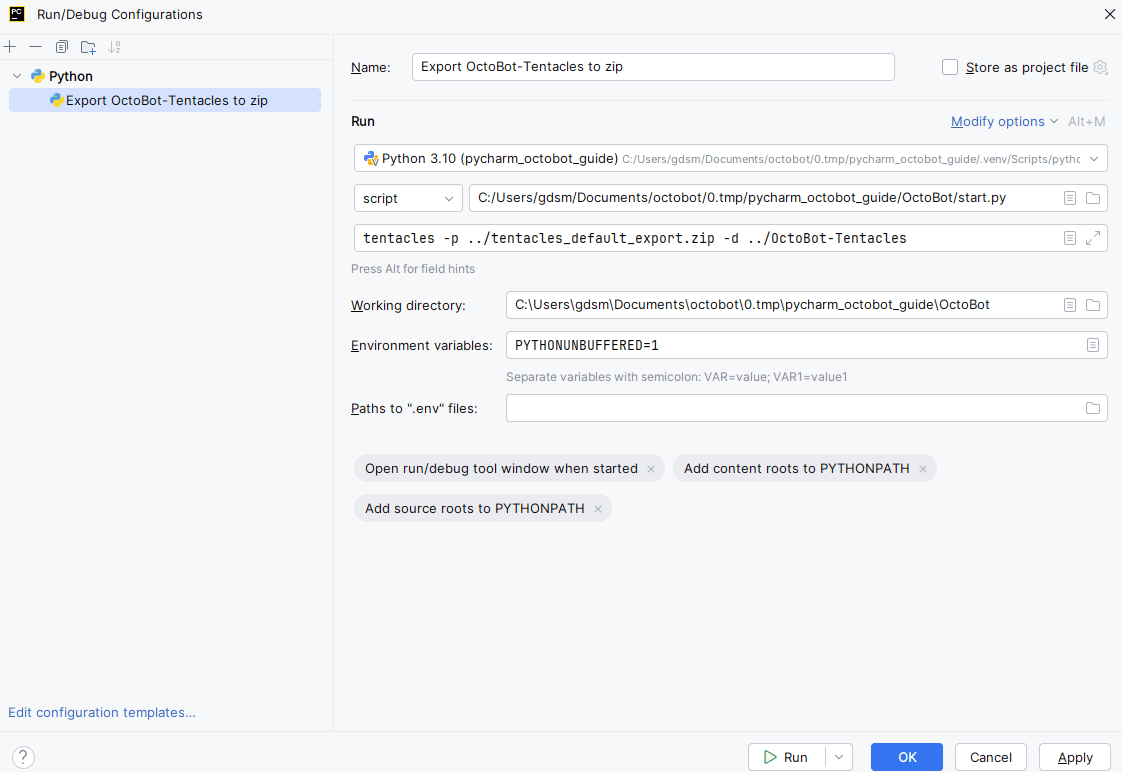This screenshot has width=1122, height=772.
Task: Add a new run configuration
Action: click(10, 47)
